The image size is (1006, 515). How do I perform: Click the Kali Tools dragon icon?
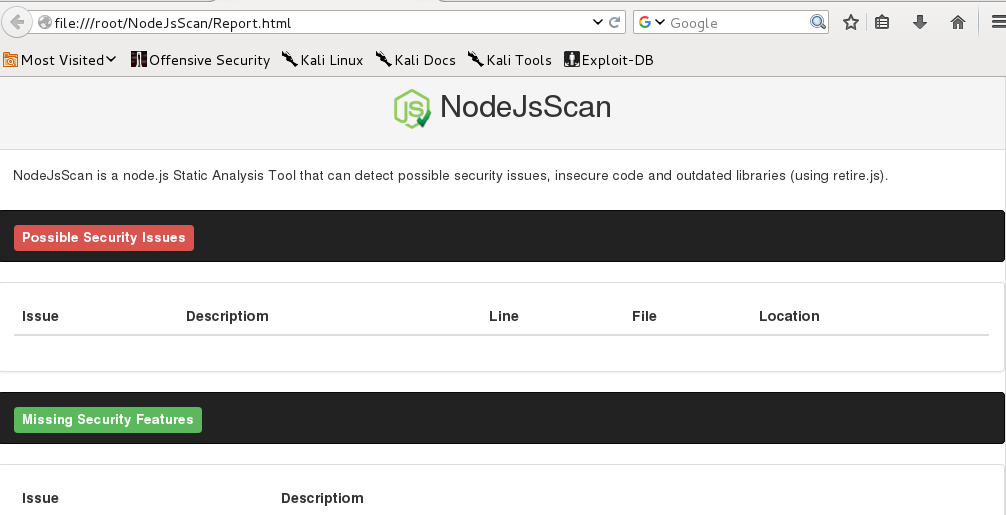coord(475,60)
